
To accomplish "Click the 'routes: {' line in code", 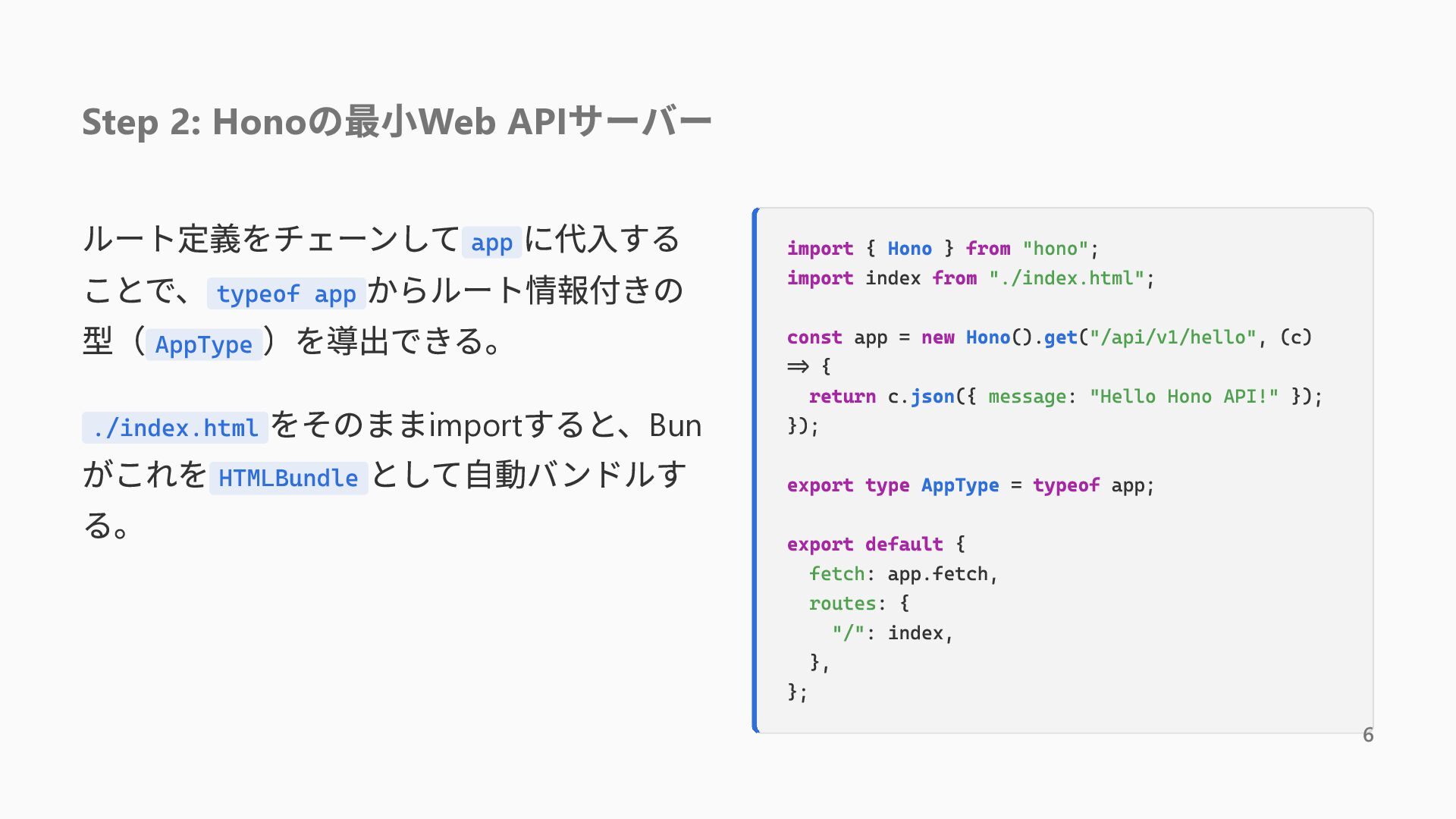I will [859, 604].
